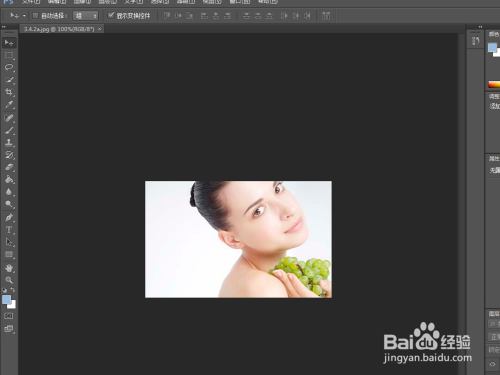The width and height of the screenshot is (500, 375).
Task: Click the woman with grapes image canvas
Action: (x=238, y=239)
